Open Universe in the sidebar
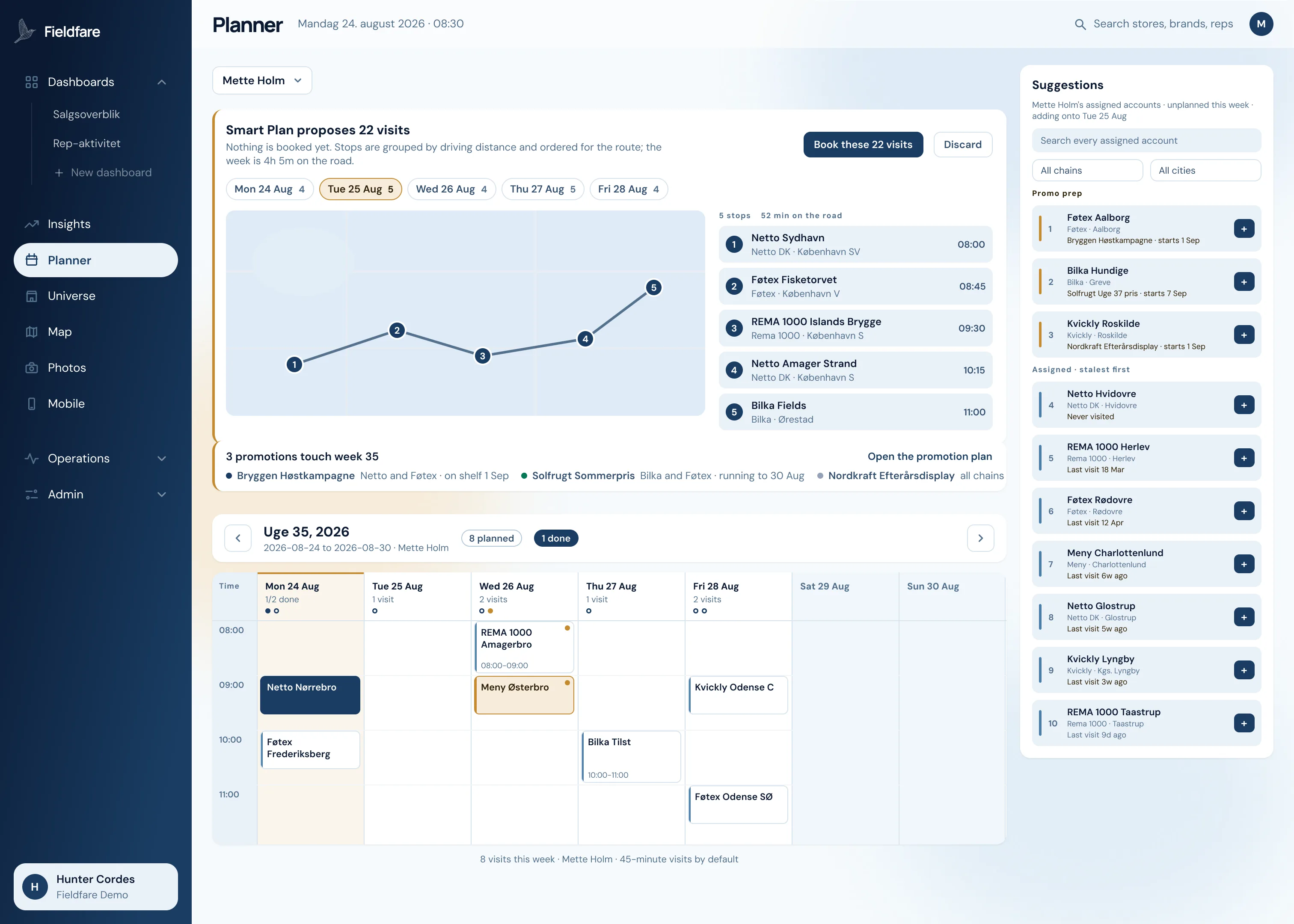Screen dimensions: 1294x924 point(95,296)
